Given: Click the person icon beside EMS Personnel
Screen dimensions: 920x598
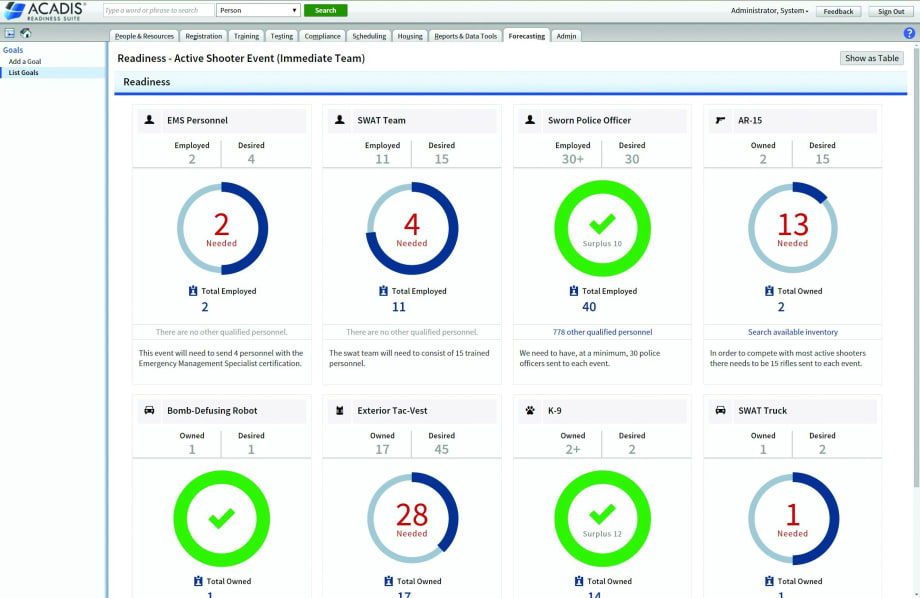Looking at the screenshot, I should tap(150, 120).
